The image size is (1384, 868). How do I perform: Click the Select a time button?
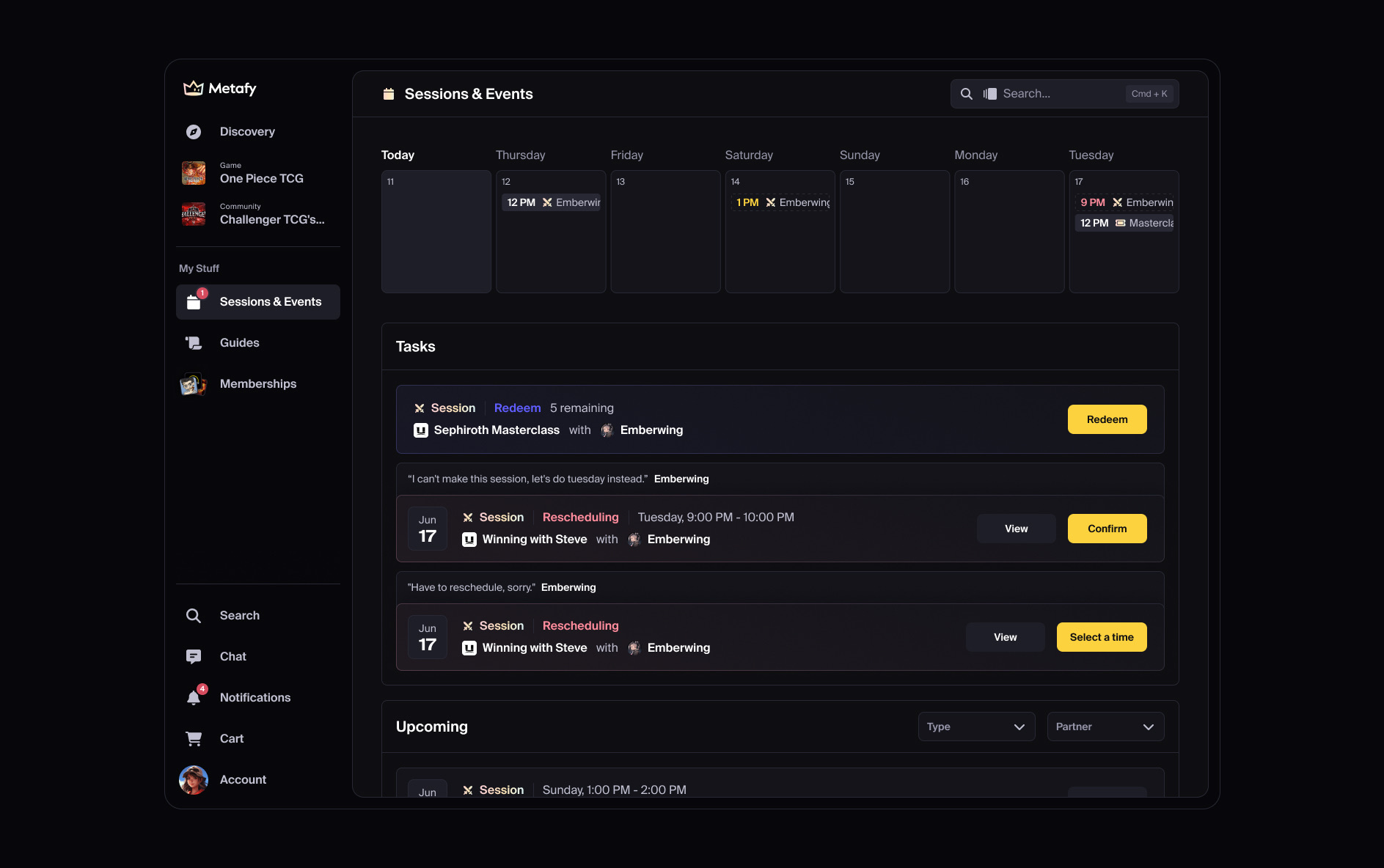1102,637
